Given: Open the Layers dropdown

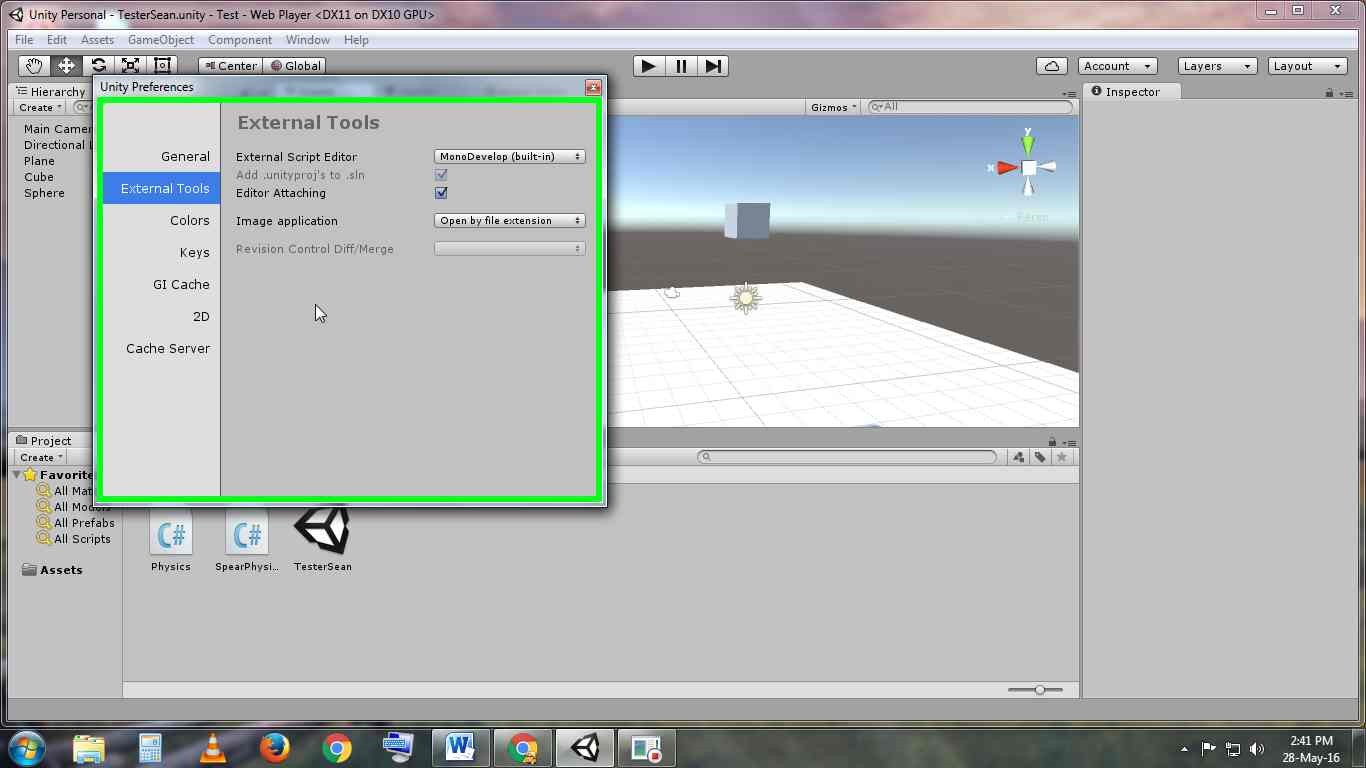Looking at the screenshot, I should point(1217,66).
